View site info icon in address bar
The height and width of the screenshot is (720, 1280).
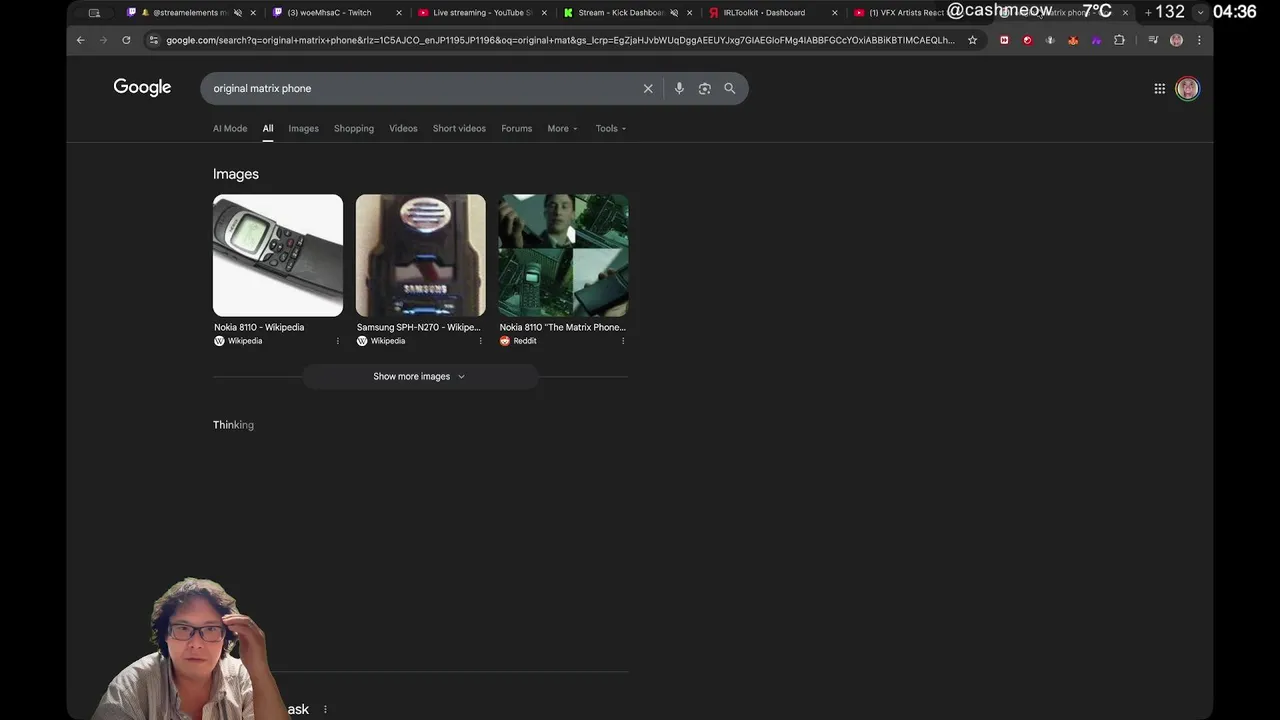(x=153, y=40)
